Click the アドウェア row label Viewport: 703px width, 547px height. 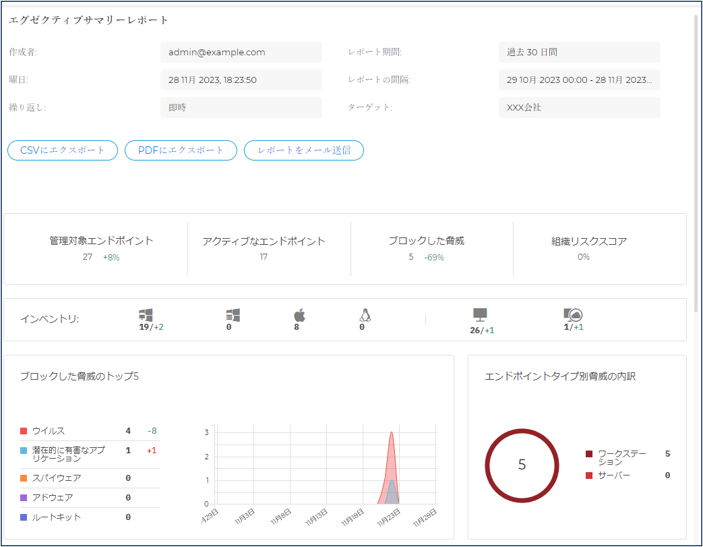pyautogui.click(x=52, y=498)
